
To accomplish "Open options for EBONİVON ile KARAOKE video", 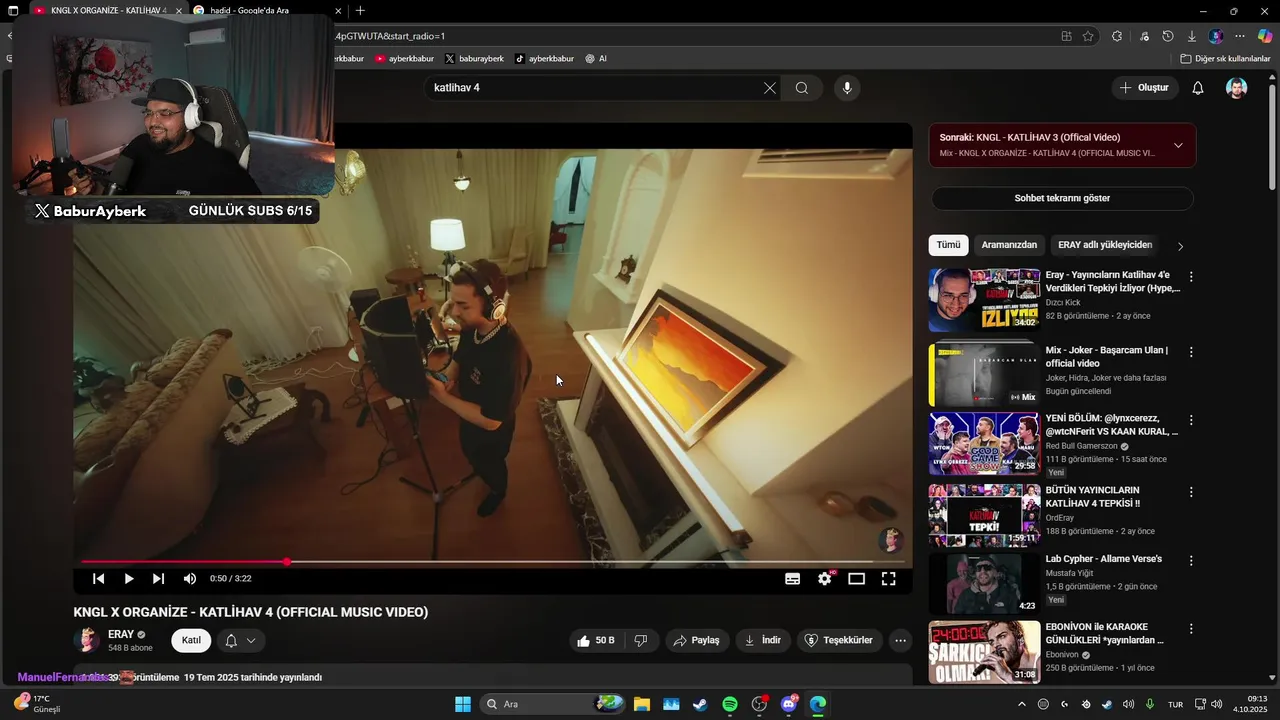I will (1191, 629).
